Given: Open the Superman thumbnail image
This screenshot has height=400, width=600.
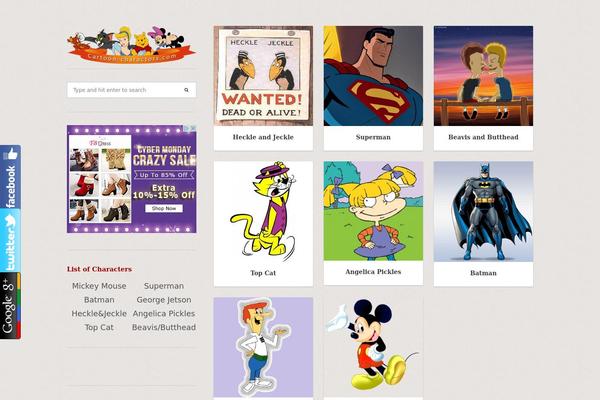Looking at the screenshot, I should [x=373, y=76].
